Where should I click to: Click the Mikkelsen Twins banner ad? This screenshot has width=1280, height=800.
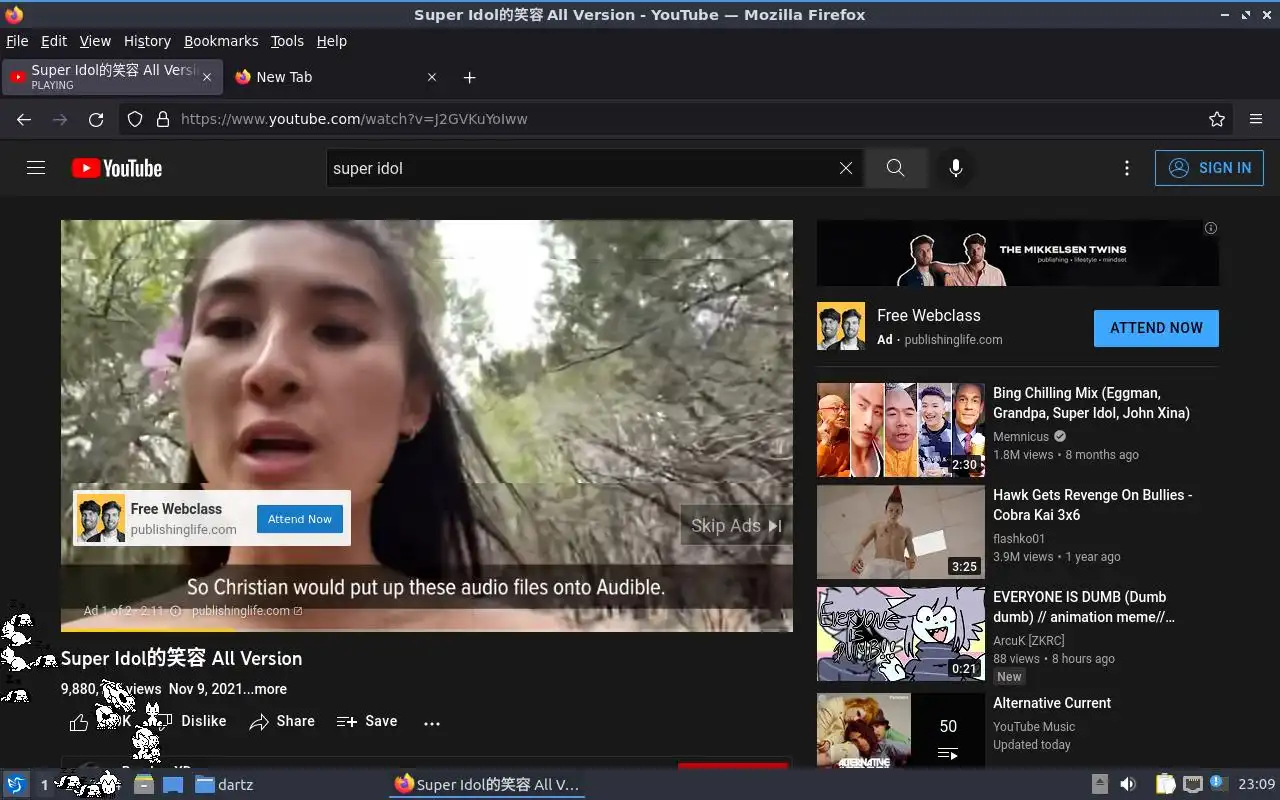coord(1018,253)
